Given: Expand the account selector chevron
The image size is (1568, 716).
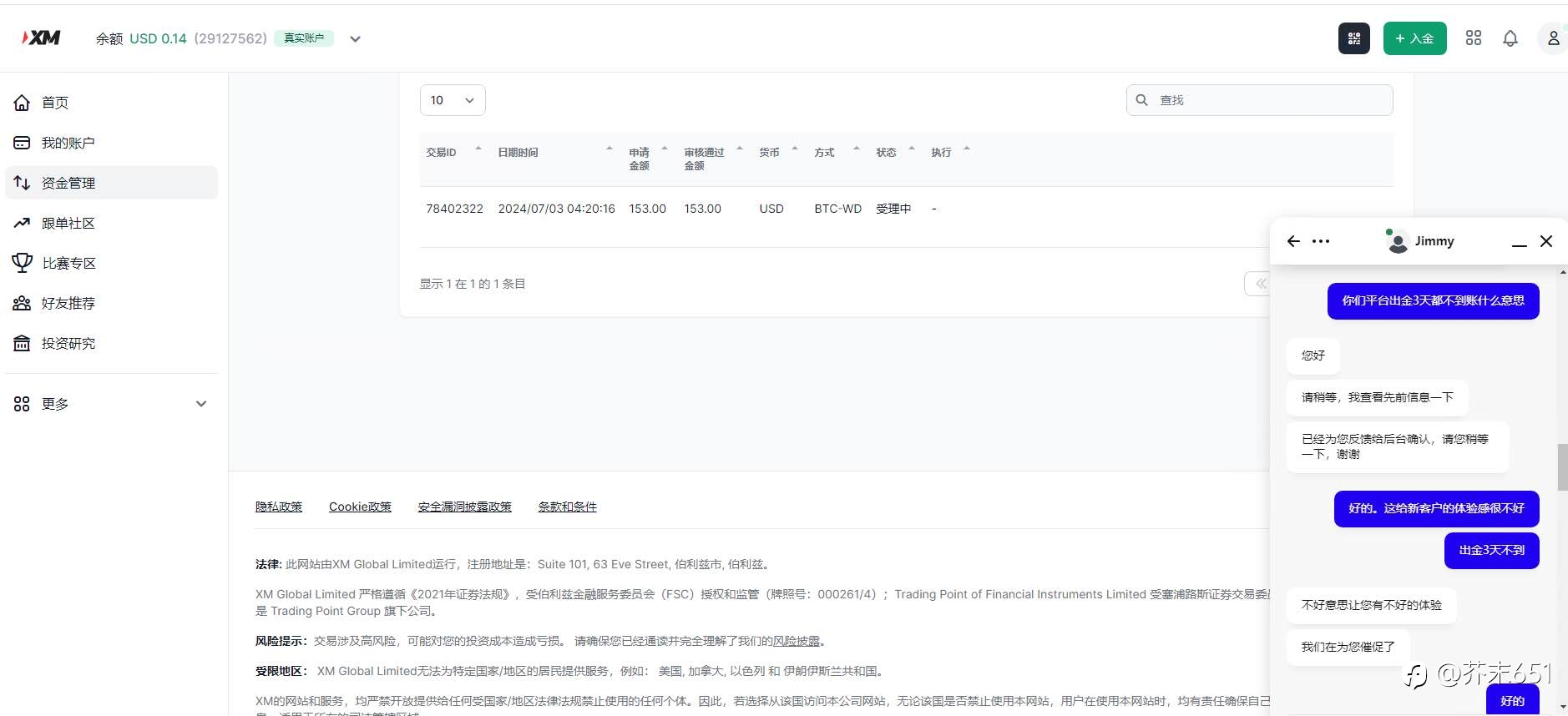Looking at the screenshot, I should click(355, 39).
